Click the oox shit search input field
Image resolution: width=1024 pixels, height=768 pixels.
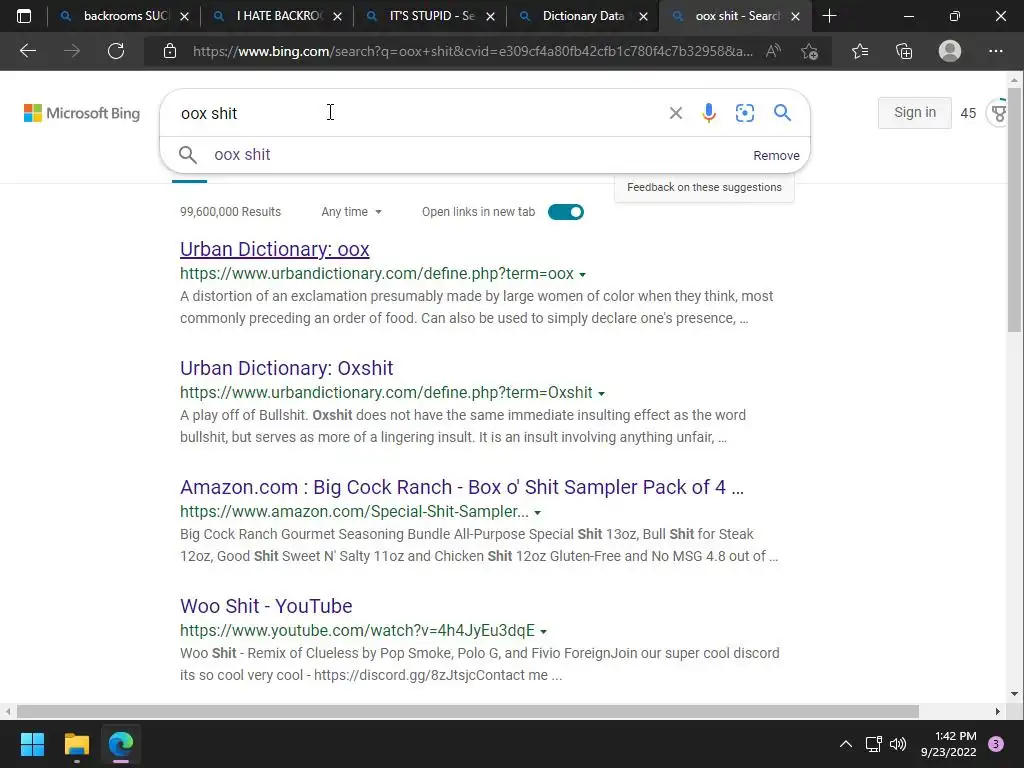pos(418,113)
